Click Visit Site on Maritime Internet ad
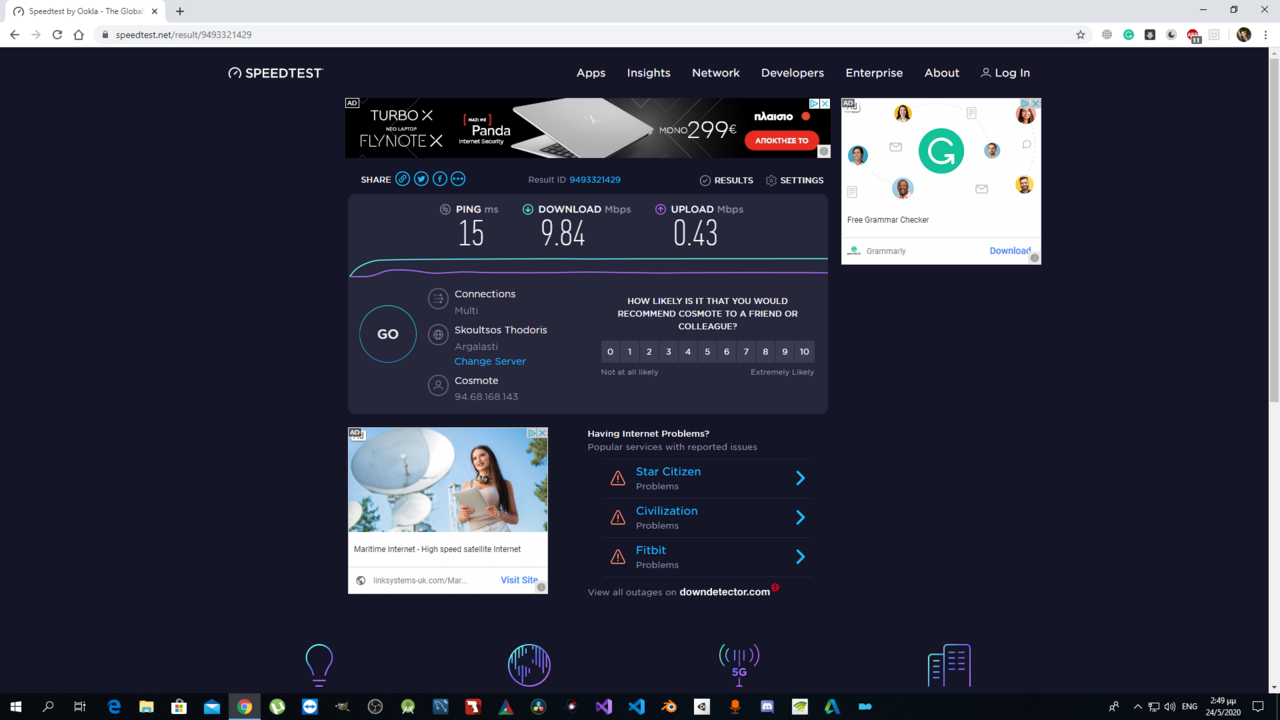Viewport: 1280px width, 720px height. tap(519, 580)
